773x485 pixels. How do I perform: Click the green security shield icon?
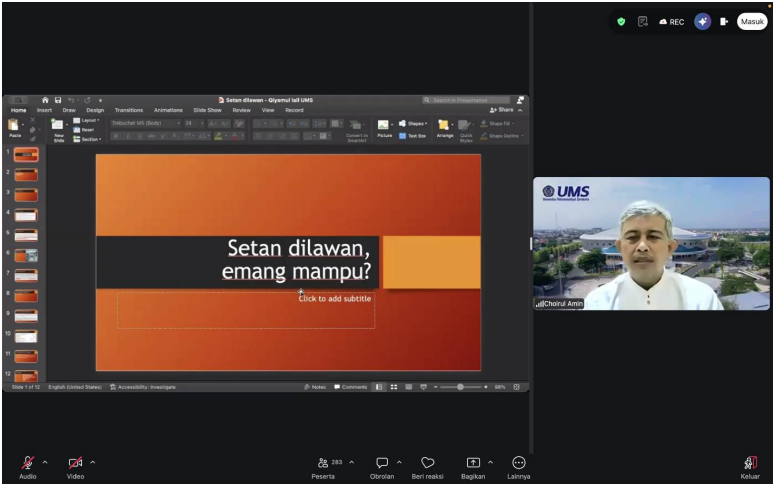(621, 22)
